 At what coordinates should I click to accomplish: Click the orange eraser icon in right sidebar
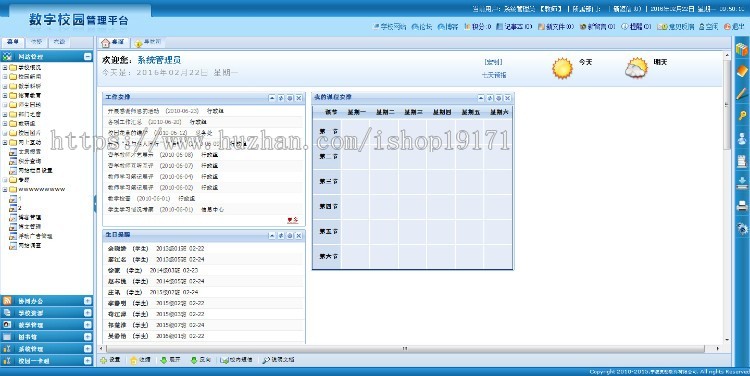pos(742,71)
